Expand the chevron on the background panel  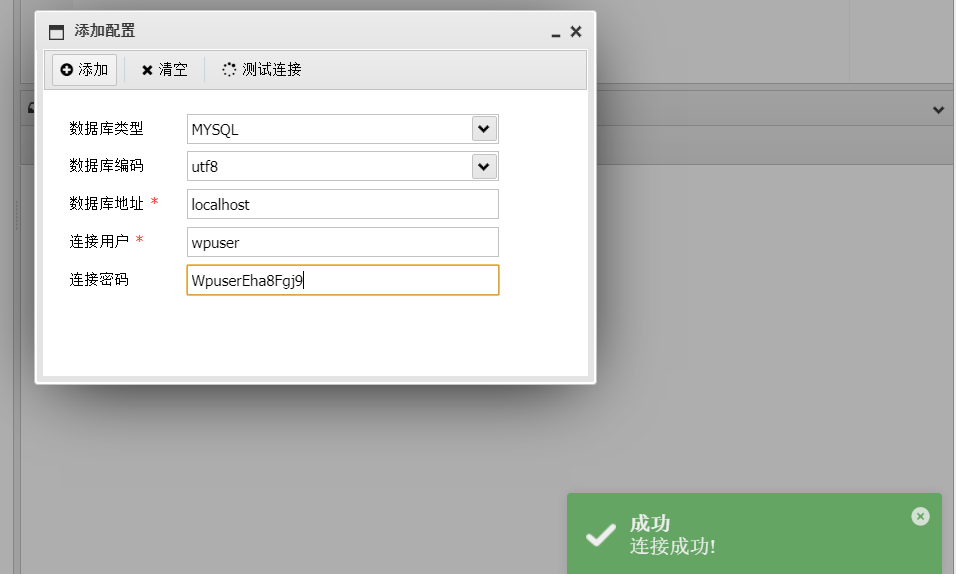[x=938, y=110]
